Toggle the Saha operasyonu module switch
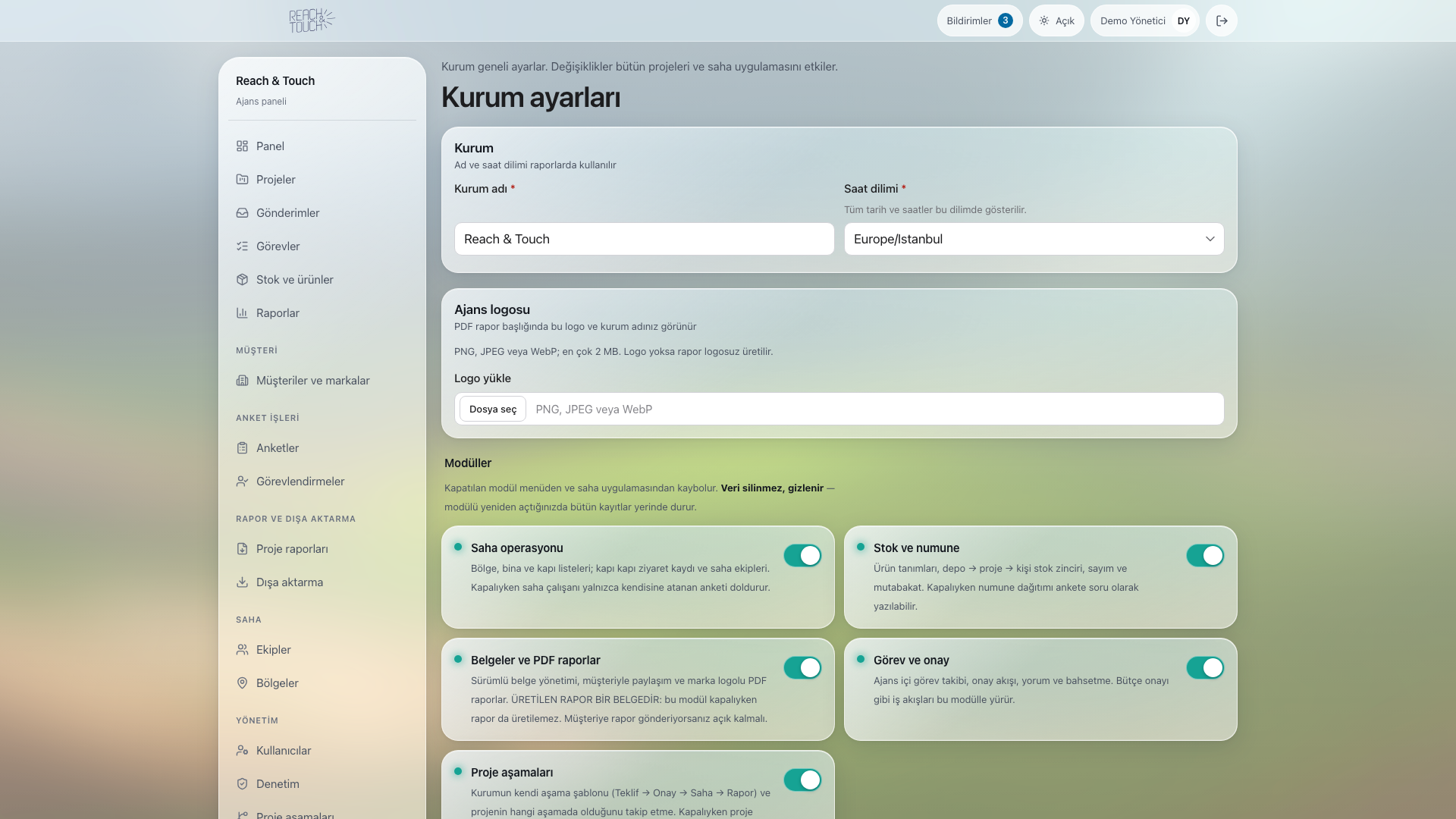 [x=802, y=555]
